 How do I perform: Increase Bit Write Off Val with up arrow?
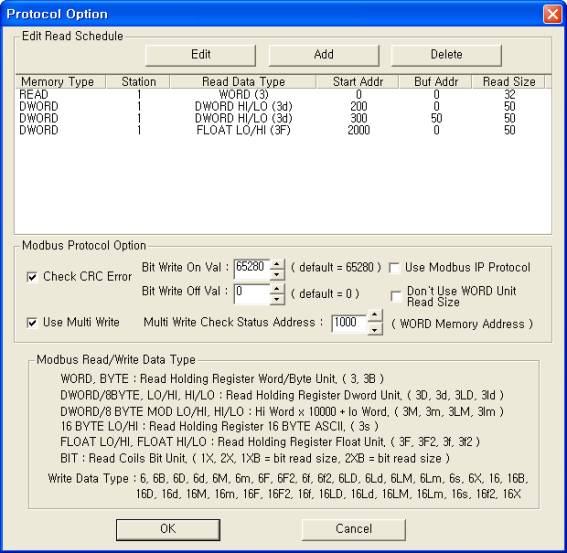[x=277, y=289]
